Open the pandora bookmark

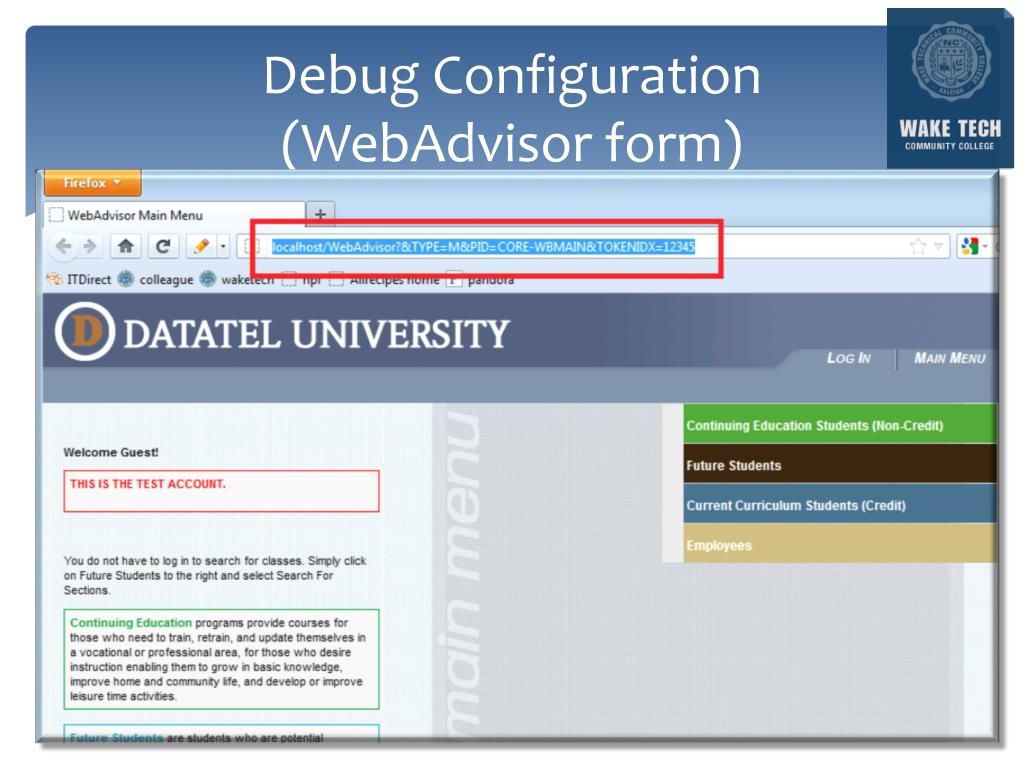482,280
